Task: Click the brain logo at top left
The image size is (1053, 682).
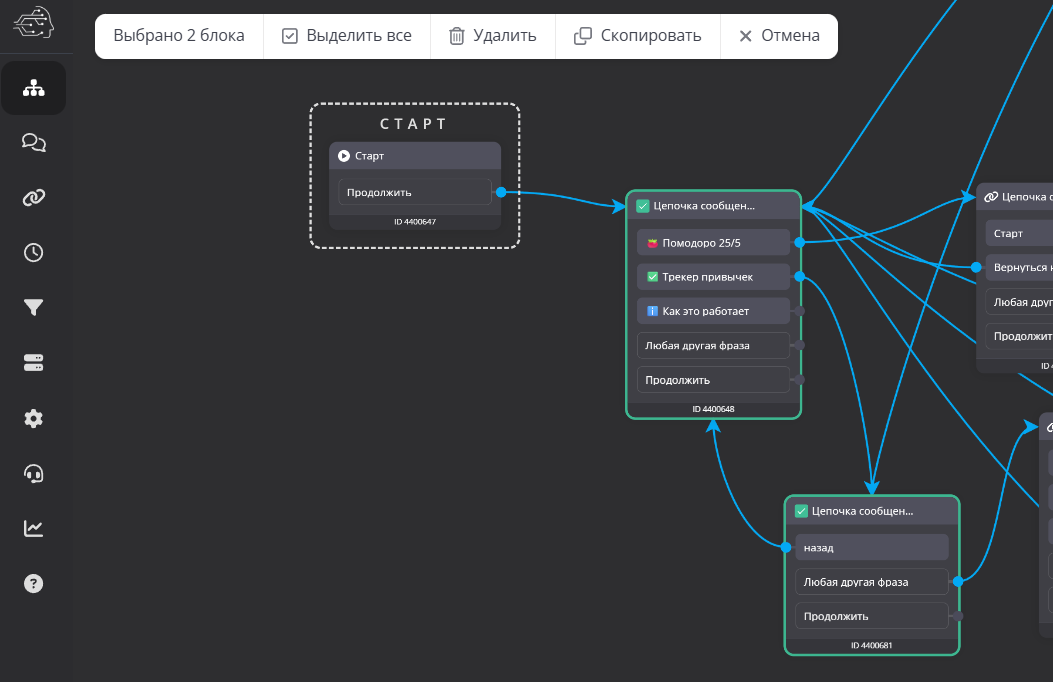Action: coord(35,23)
